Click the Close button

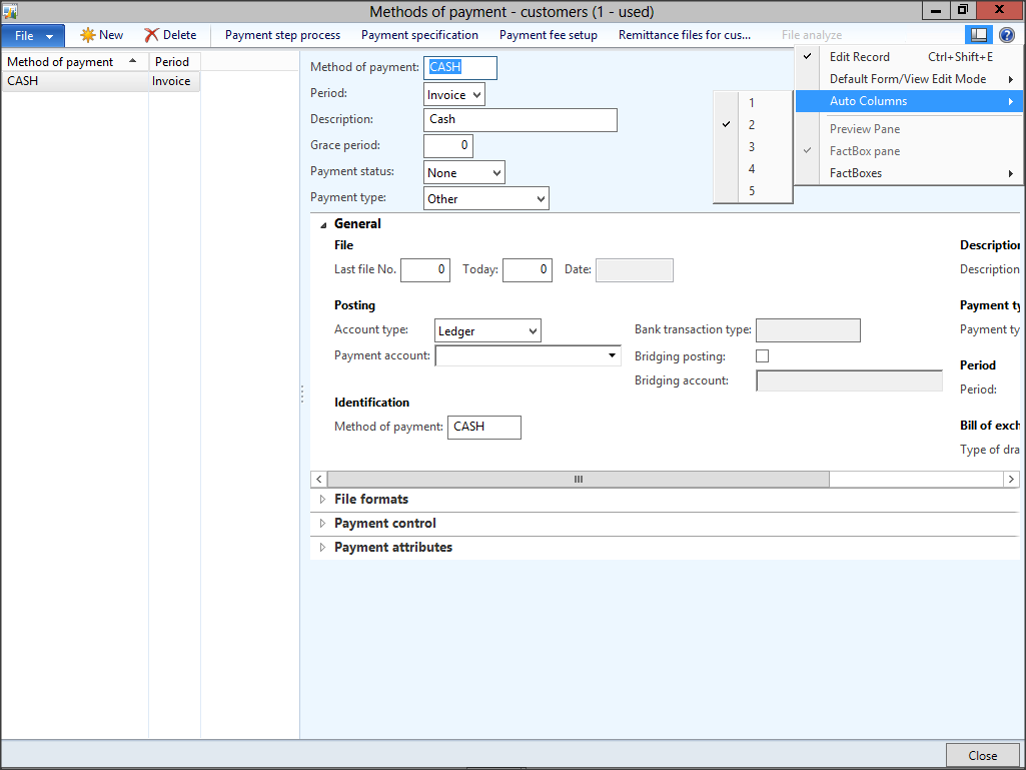[982, 756]
